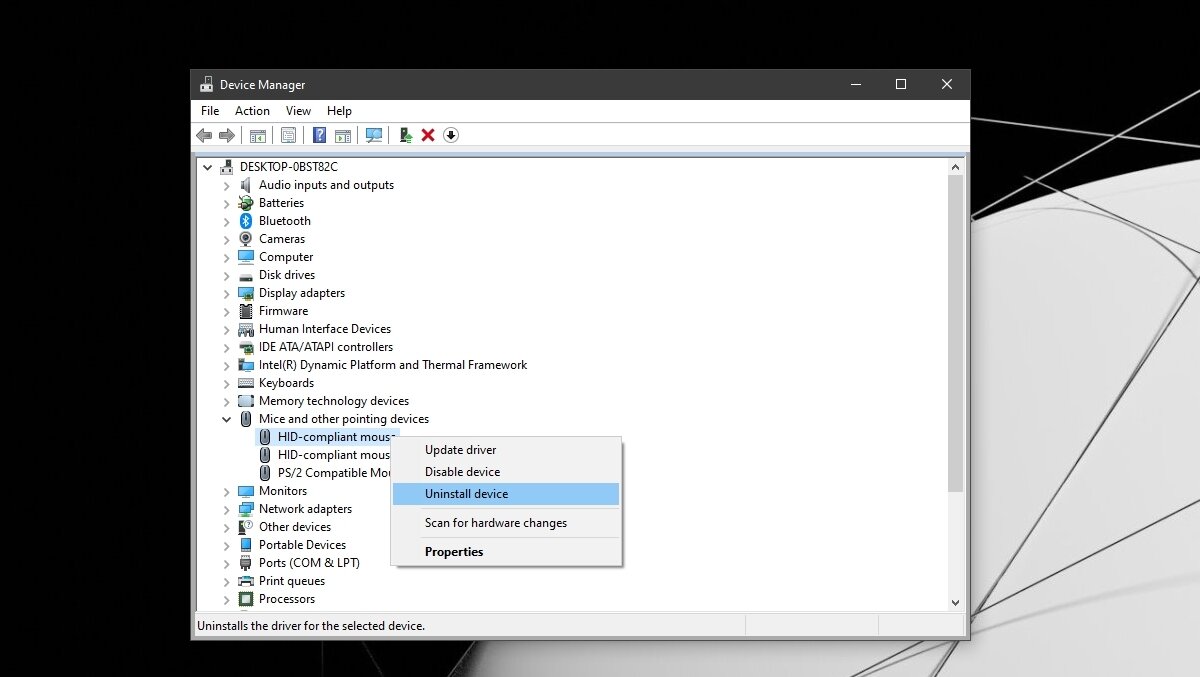The width and height of the screenshot is (1200, 677).
Task: Collapse the Mice and other pointing devices category
Action: (226, 419)
